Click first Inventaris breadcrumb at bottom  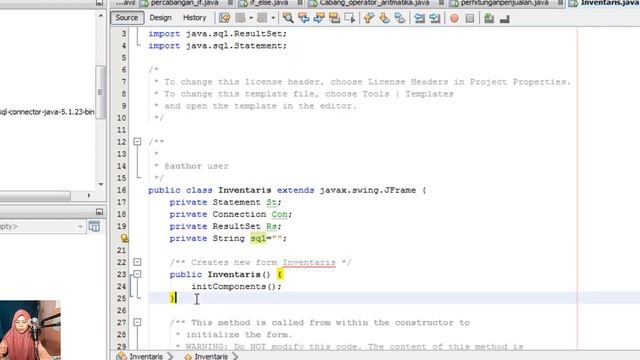[x=146, y=356]
